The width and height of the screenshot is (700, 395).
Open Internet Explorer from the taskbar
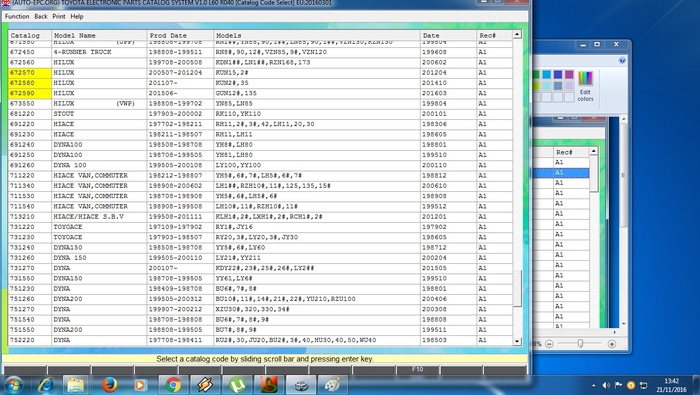(x=46, y=385)
